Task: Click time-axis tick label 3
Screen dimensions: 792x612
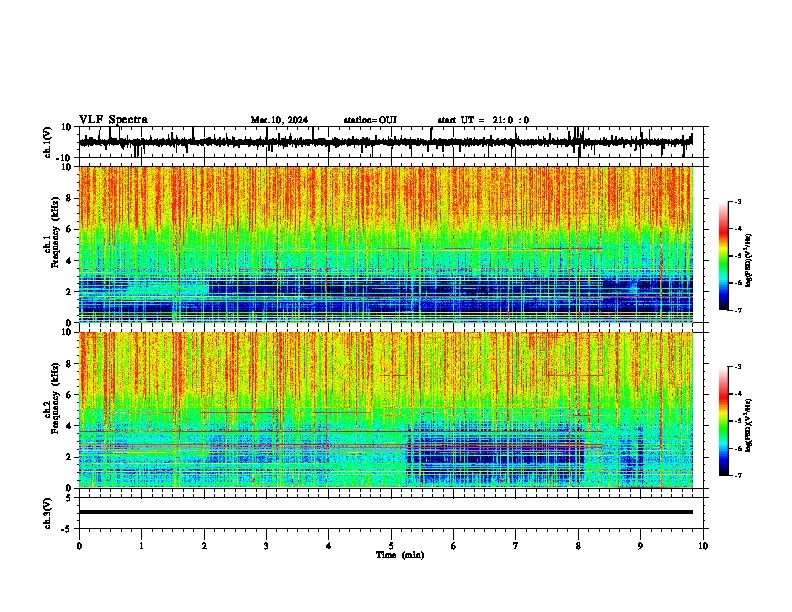Action: tap(266, 546)
